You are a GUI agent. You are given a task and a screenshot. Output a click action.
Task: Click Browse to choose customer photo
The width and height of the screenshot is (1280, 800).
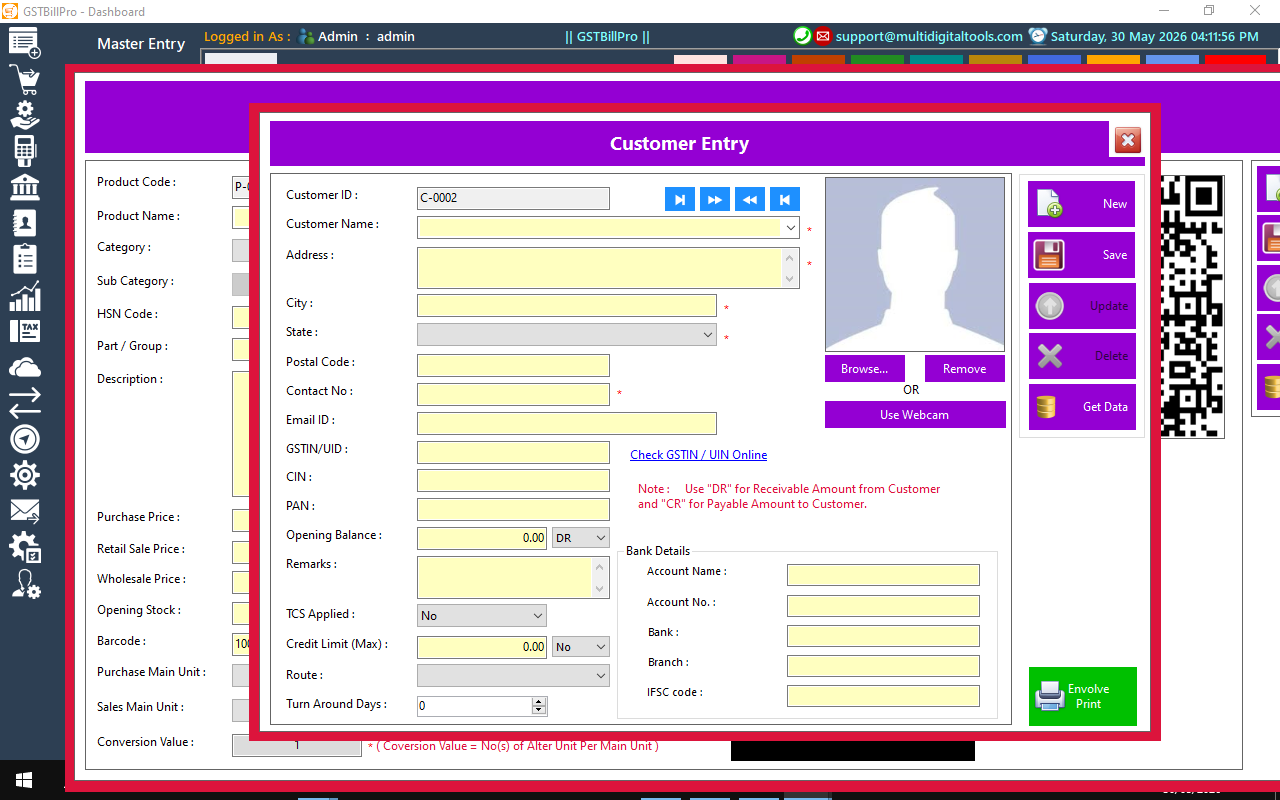pos(865,369)
